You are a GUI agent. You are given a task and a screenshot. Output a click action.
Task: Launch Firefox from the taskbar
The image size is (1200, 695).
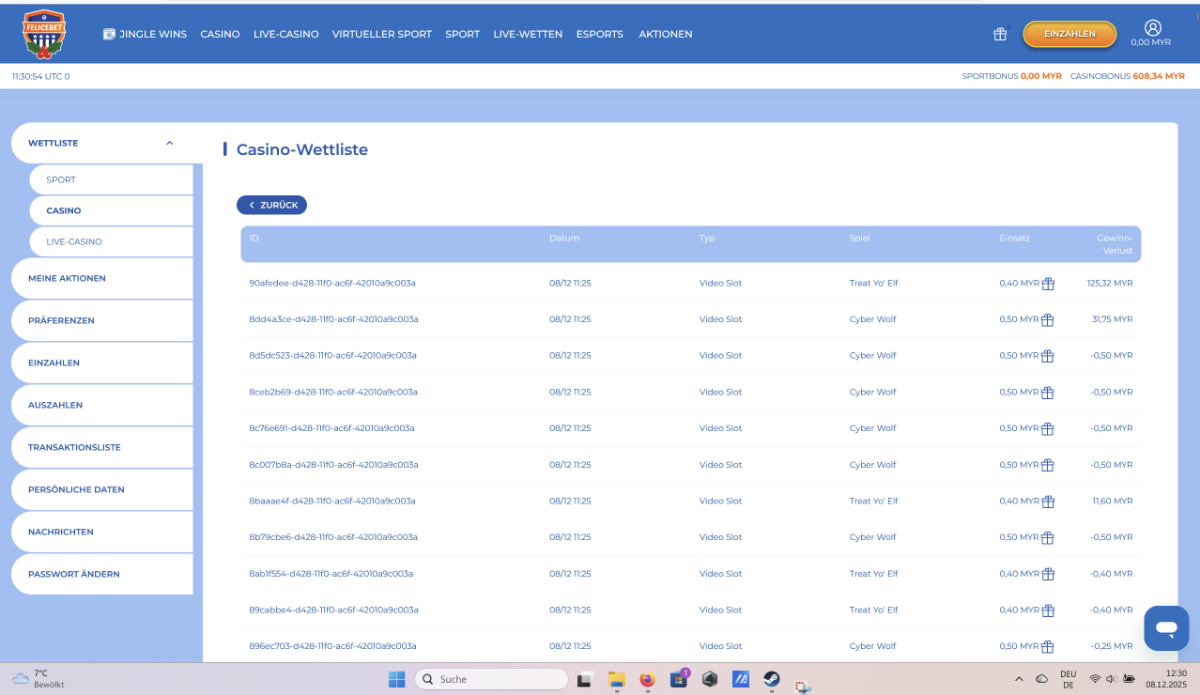(x=646, y=680)
